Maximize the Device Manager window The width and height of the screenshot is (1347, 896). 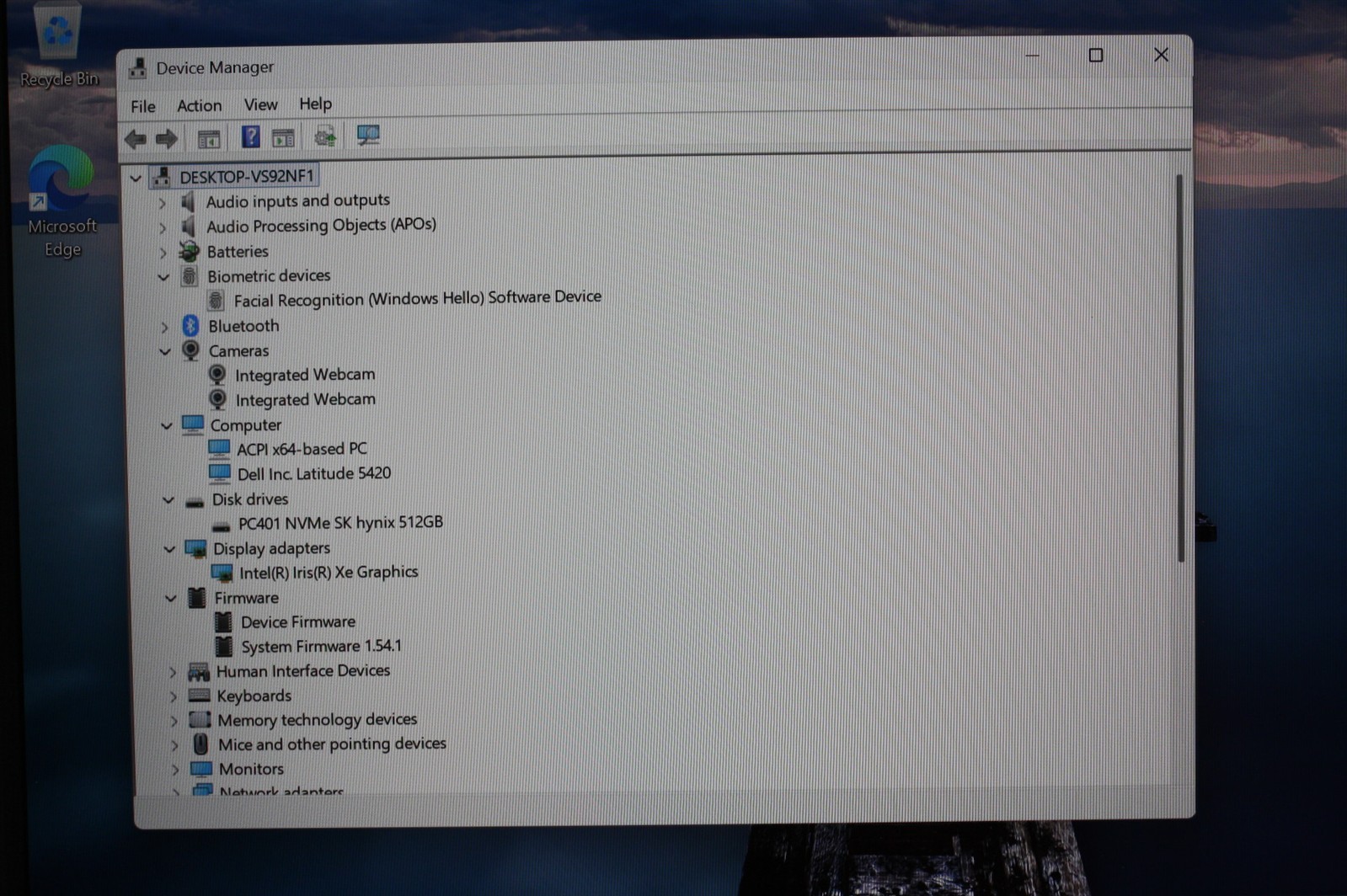tap(1095, 56)
